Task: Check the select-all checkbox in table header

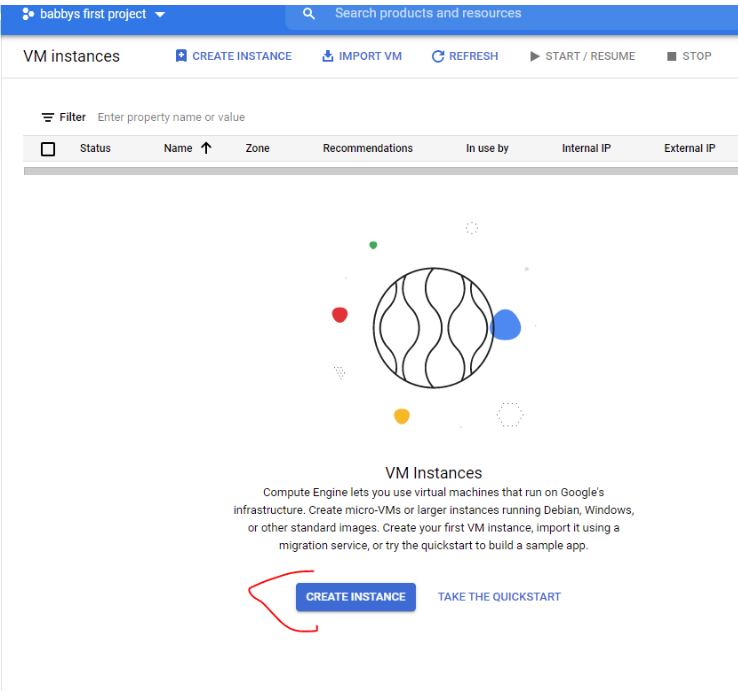Action: point(48,149)
